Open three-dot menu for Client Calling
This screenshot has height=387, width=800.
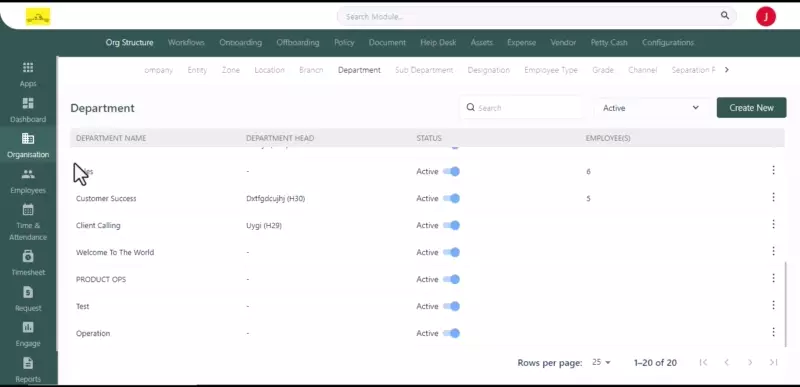(x=773, y=224)
